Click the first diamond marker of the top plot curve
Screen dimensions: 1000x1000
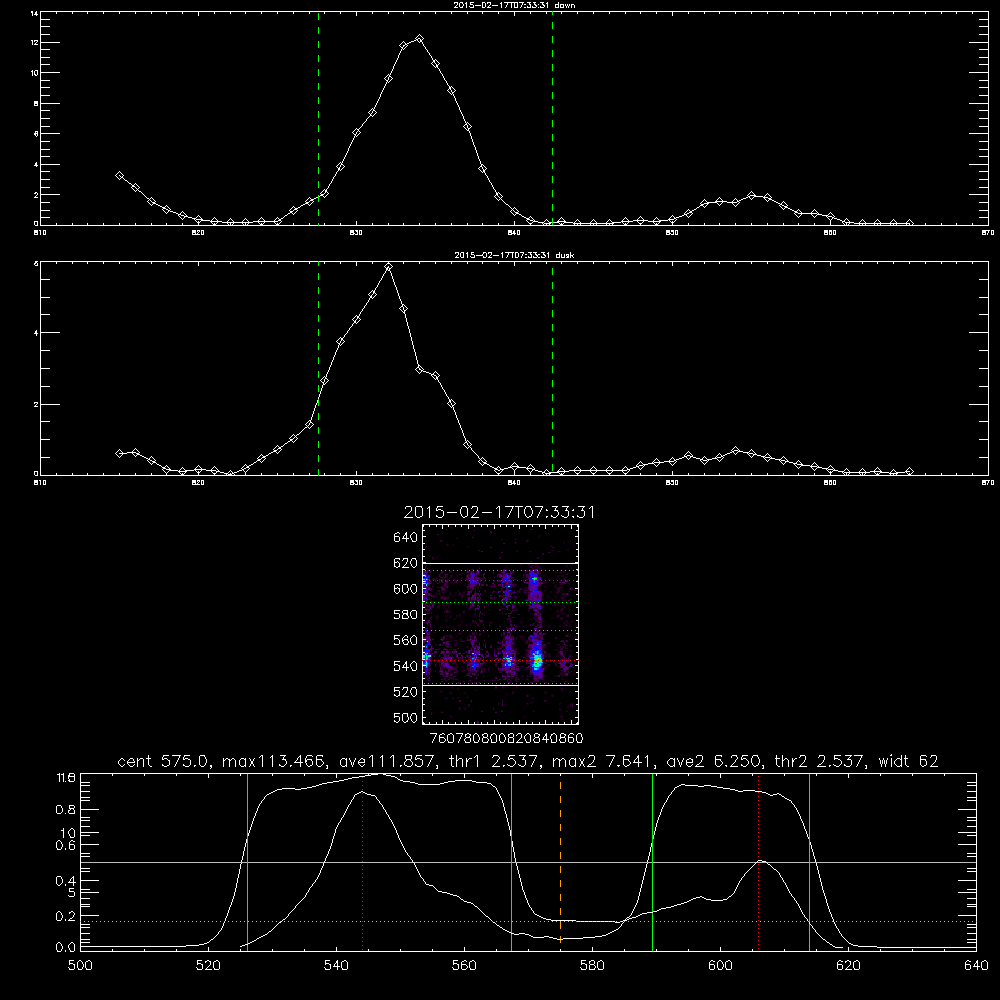point(119,175)
